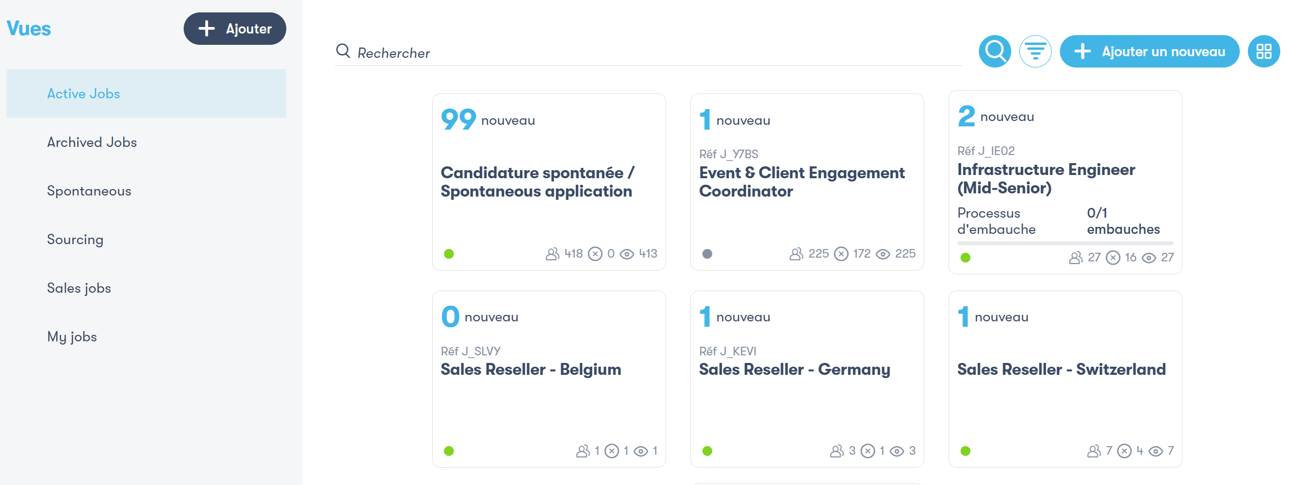Select the Sales jobs view

(79, 288)
